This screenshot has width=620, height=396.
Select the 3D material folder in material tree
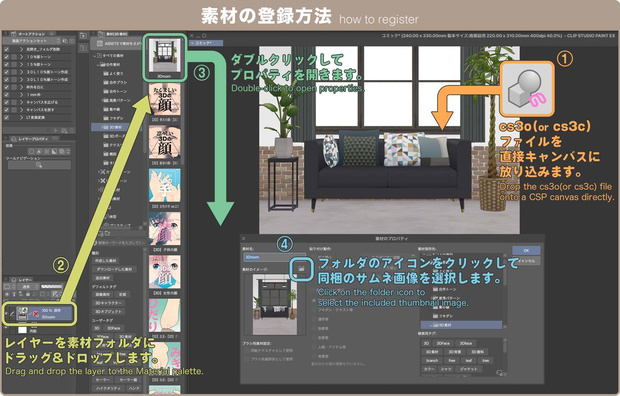[116, 127]
